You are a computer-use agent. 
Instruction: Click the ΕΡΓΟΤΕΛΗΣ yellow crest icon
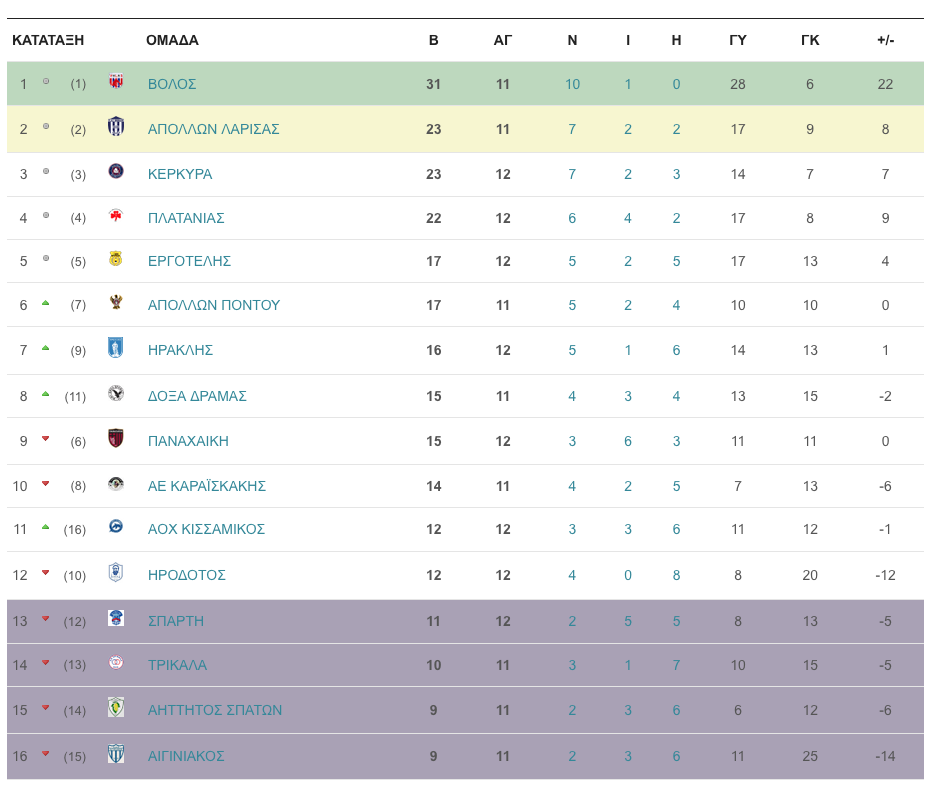click(116, 259)
